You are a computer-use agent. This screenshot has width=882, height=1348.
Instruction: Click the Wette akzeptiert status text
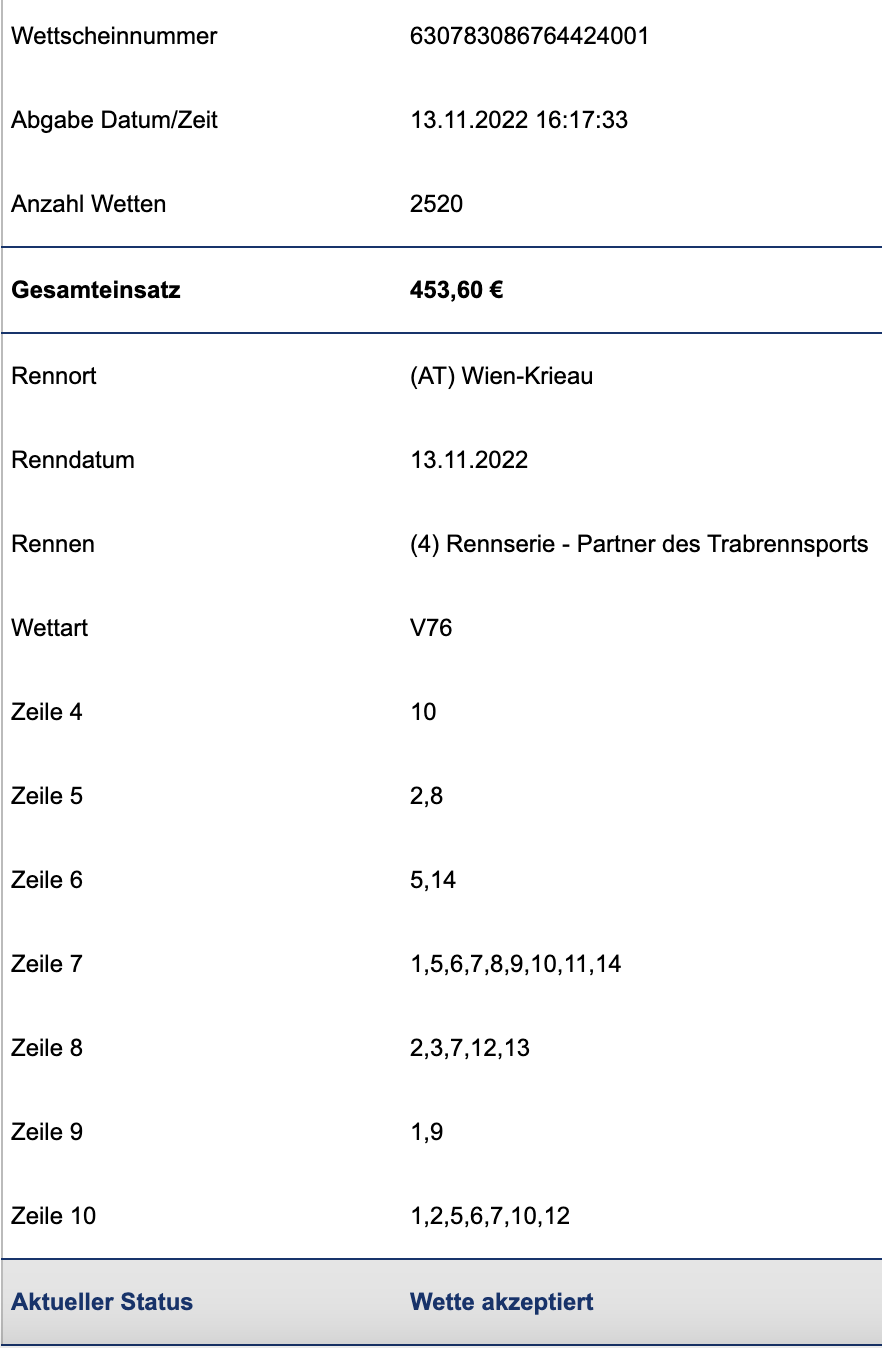502,1302
